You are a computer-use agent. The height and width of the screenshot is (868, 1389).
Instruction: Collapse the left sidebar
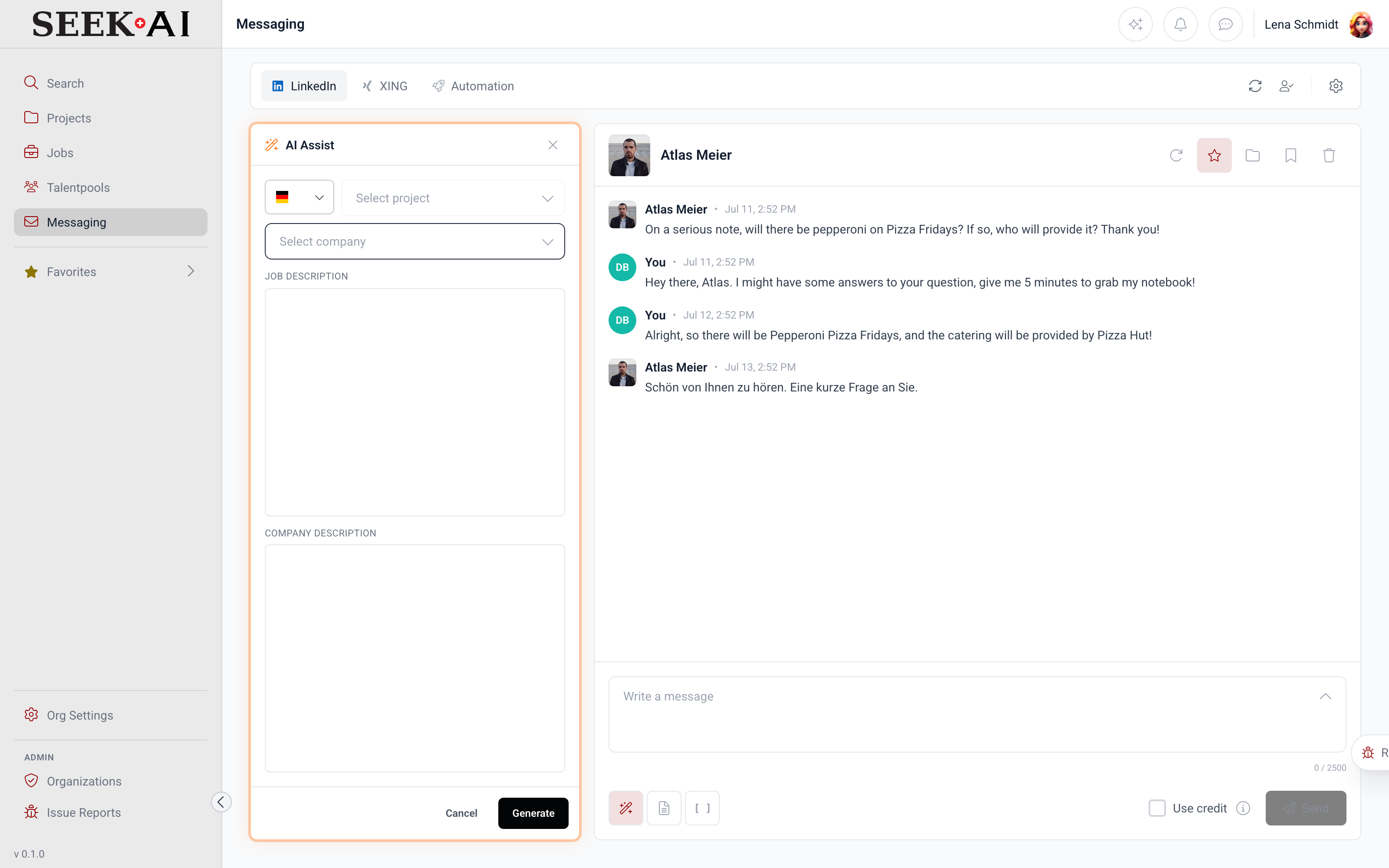(221, 802)
